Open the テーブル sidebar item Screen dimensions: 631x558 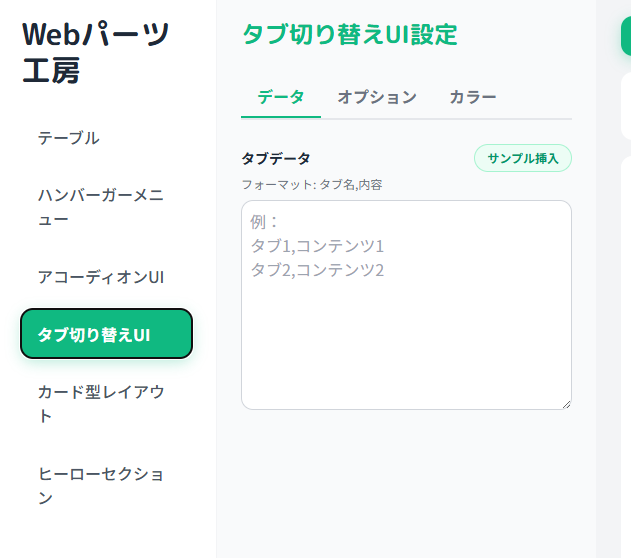[69, 138]
